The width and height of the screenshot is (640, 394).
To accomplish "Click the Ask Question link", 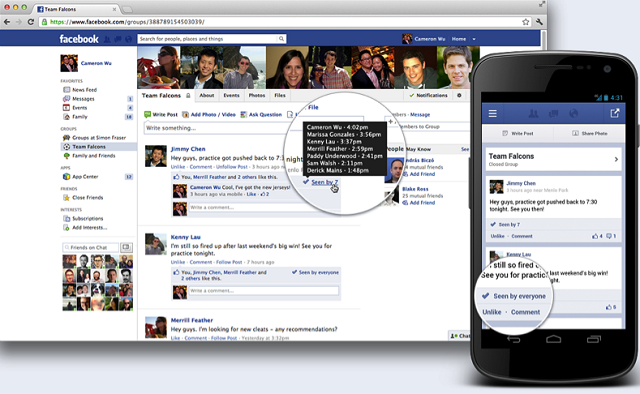I will (x=261, y=115).
